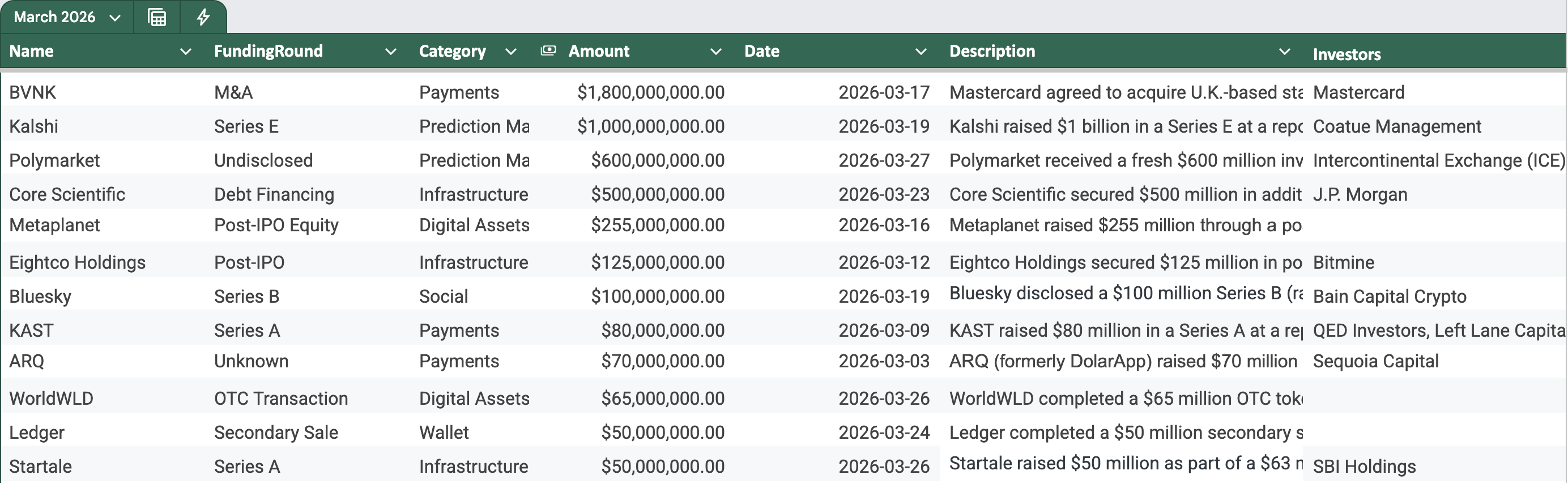Select the Startale name cell

pyautogui.click(x=40, y=467)
